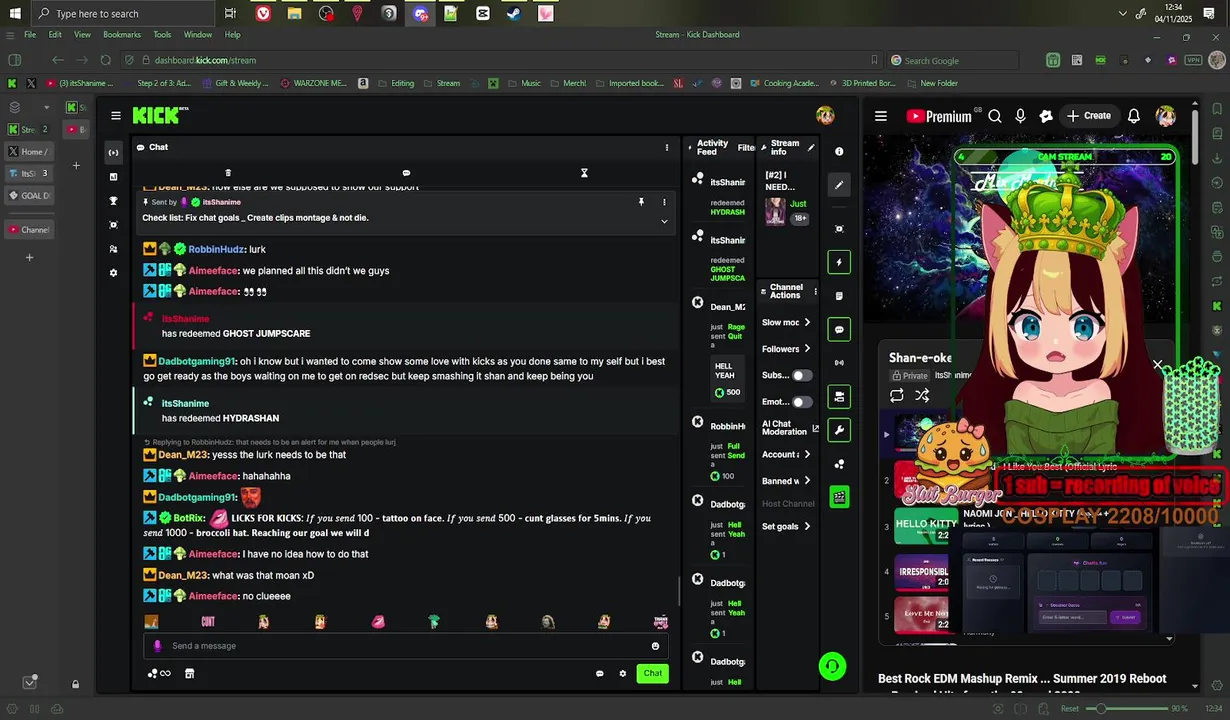
Task: Click the green headset support button
Action: click(x=832, y=666)
